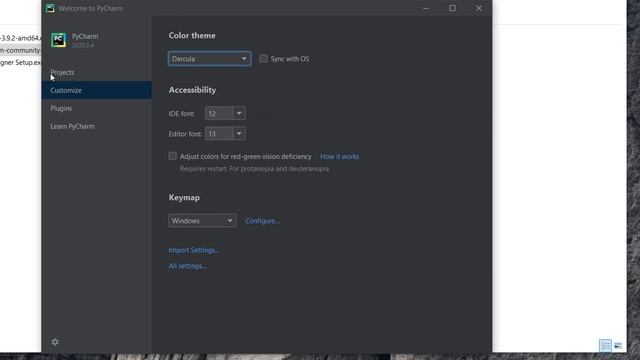This screenshot has width=640, height=360.
Task: Close the Welcome to PyCharm window
Action: click(x=479, y=8)
